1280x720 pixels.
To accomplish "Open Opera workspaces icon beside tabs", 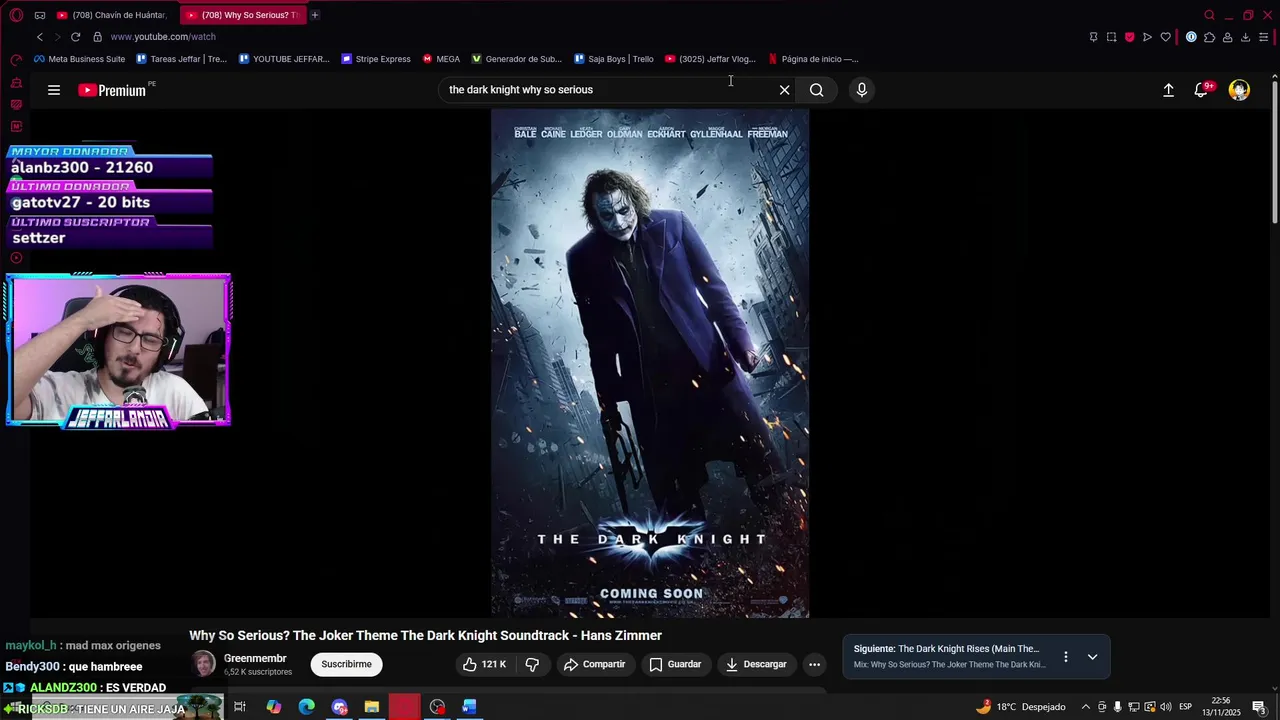I will (x=39, y=15).
